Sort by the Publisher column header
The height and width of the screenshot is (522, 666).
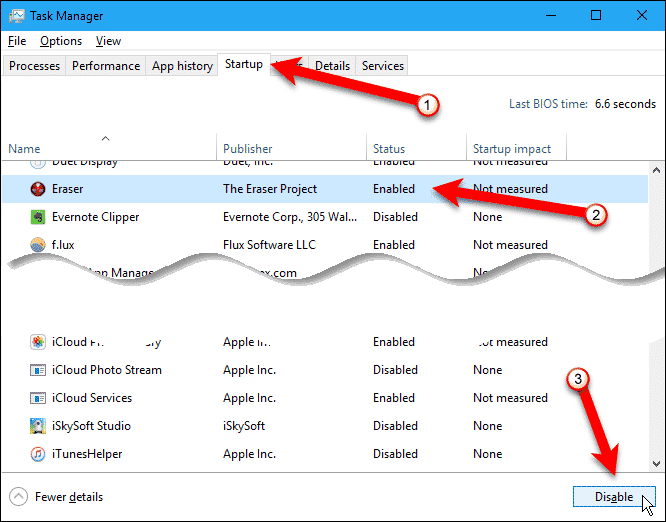tap(291, 148)
